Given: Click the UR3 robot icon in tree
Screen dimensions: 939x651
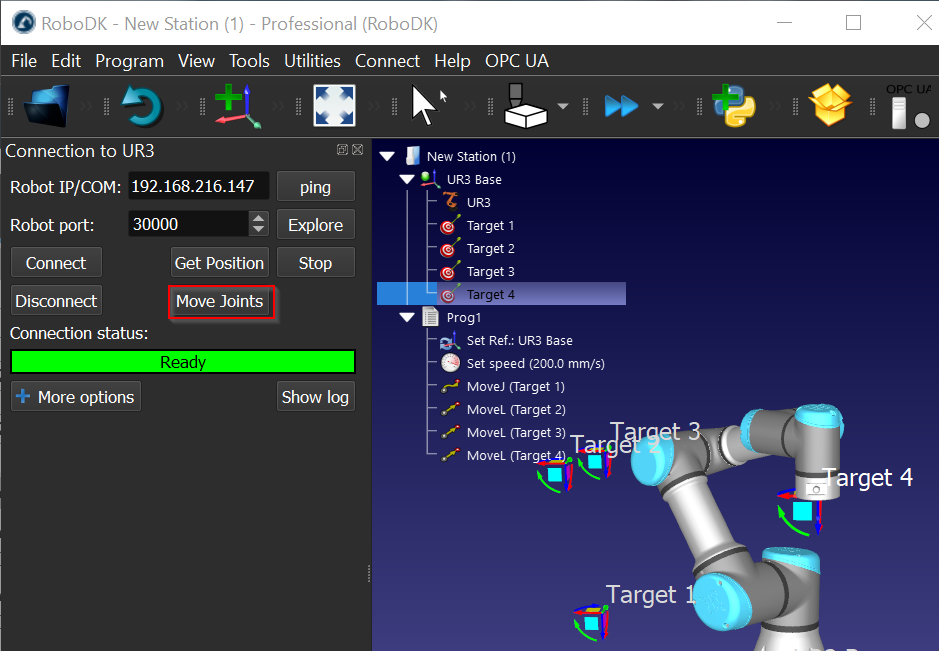Looking at the screenshot, I should pos(451,202).
